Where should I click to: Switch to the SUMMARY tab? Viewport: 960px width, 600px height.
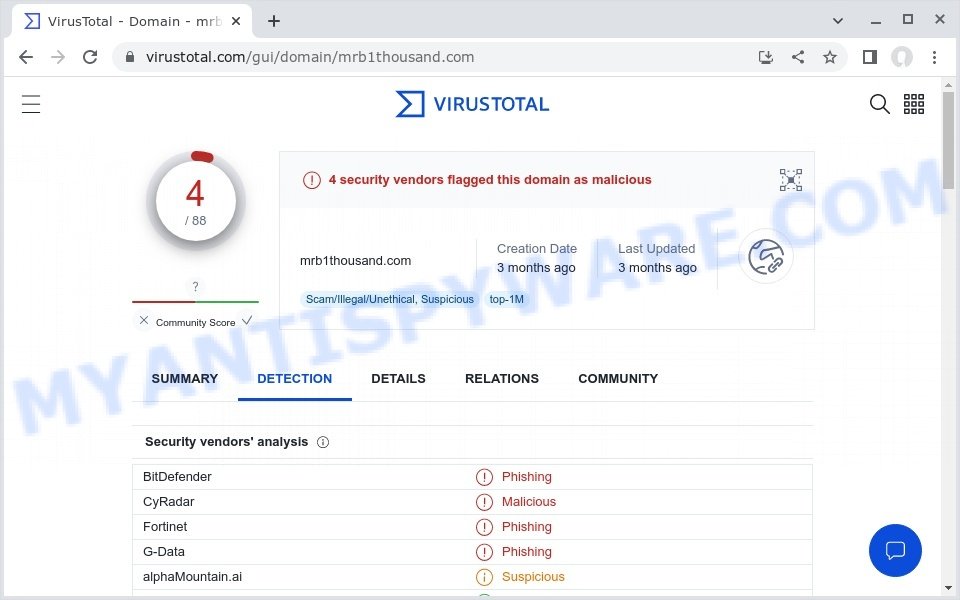point(184,379)
